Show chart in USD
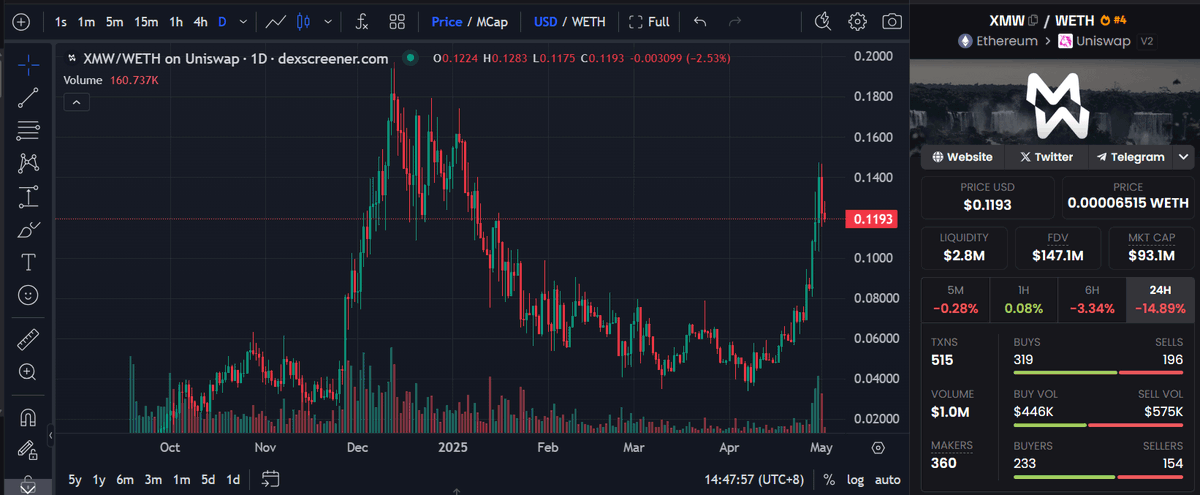Screen dimensions: 1200x495 coord(545,21)
